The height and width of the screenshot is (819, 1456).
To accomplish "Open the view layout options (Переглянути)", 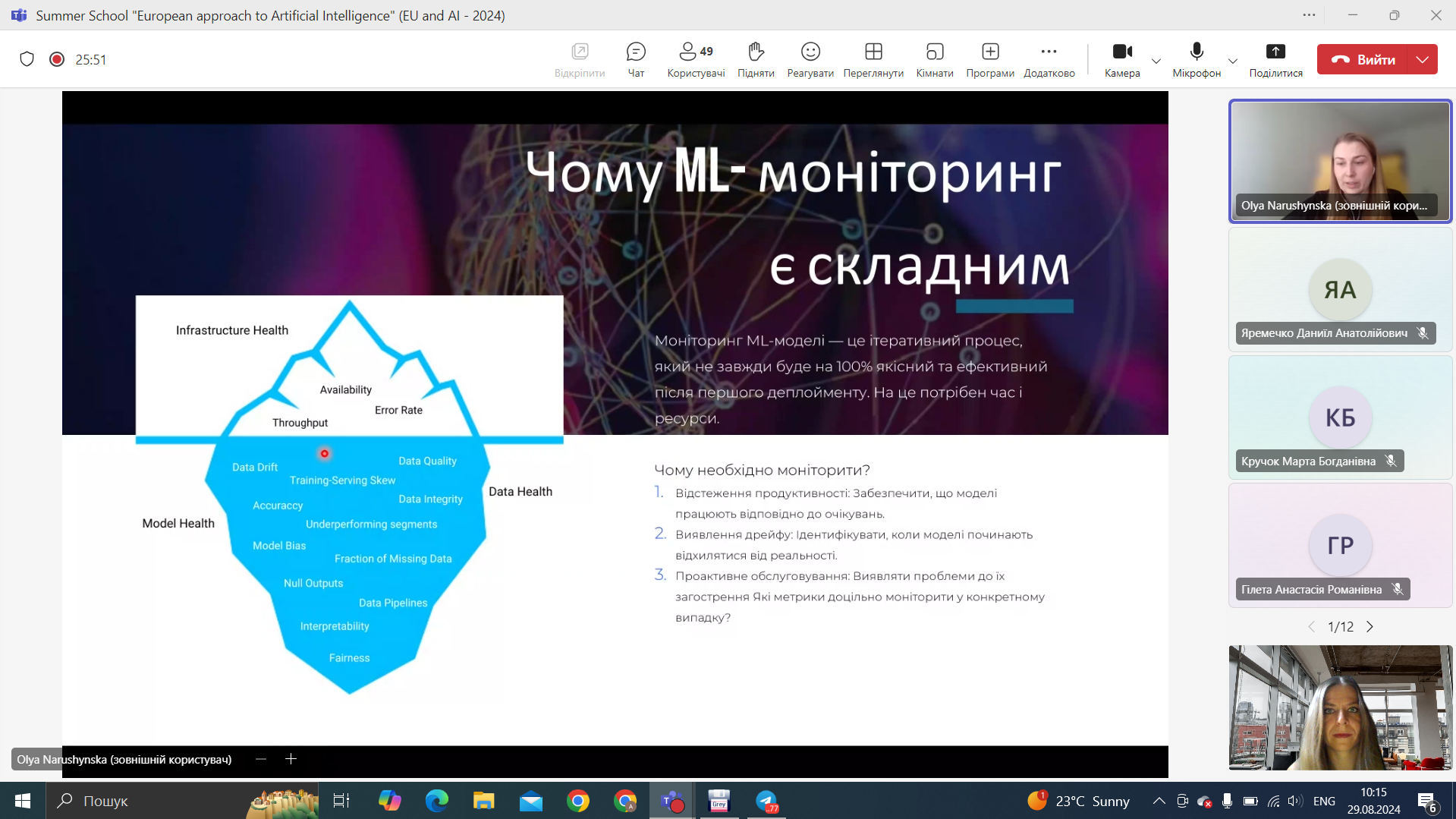I will click(873, 59).
